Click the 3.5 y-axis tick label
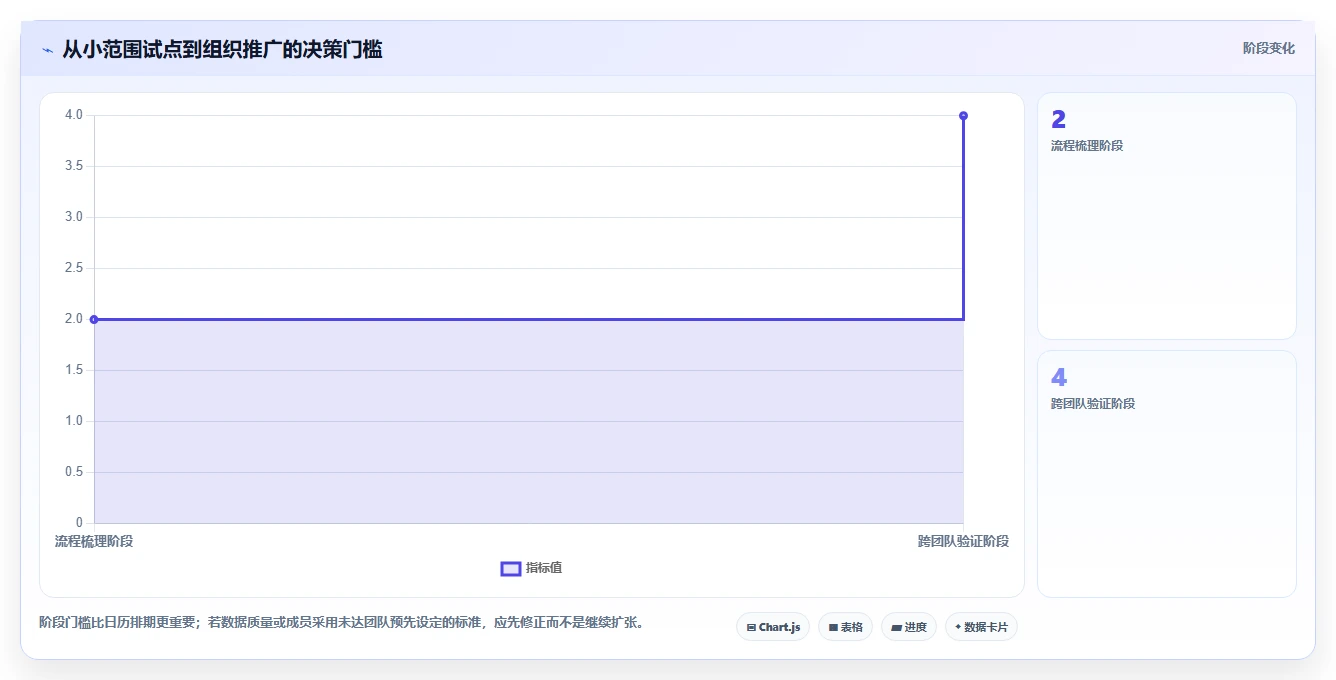This screenshot has width=1336, height=680. (73, 166)
